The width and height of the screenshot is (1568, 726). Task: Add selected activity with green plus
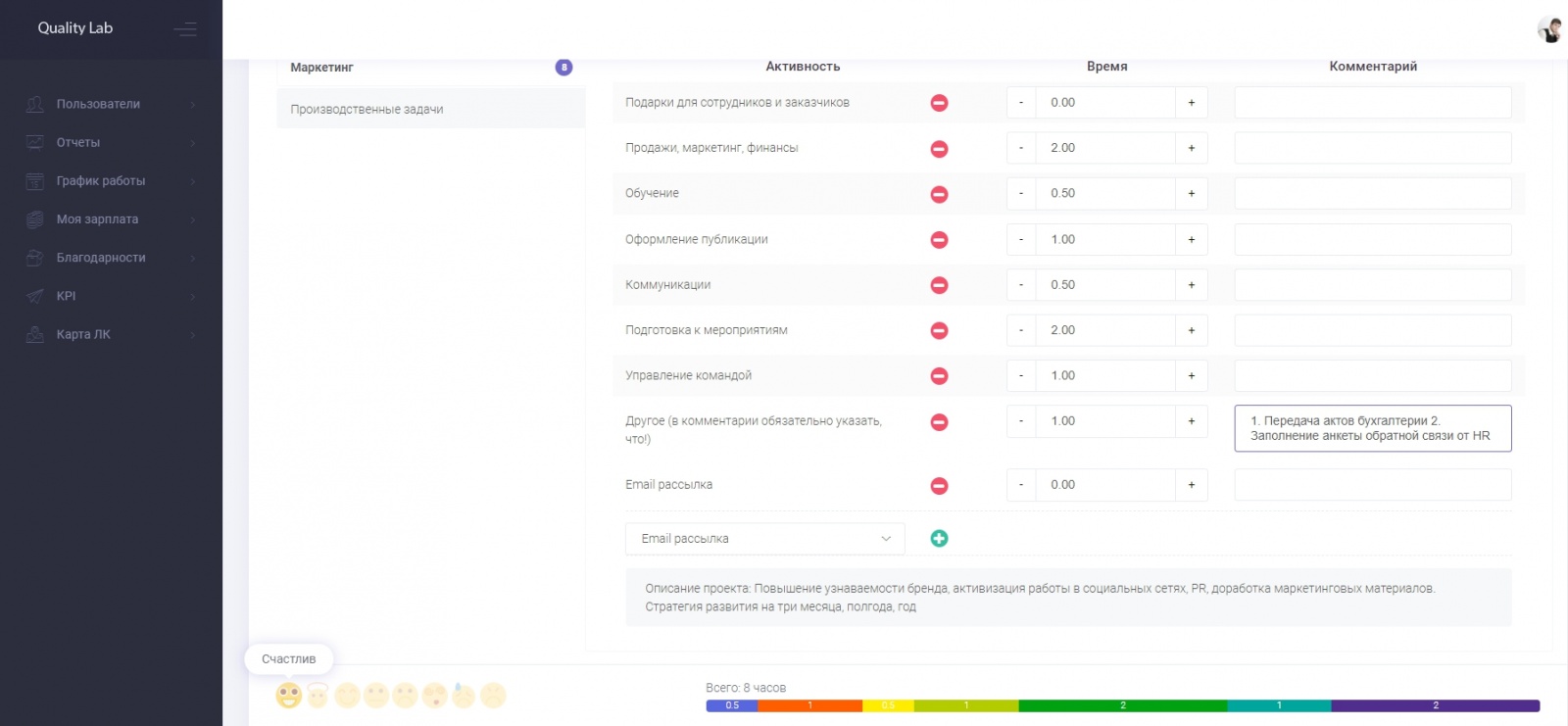point(939,538)
